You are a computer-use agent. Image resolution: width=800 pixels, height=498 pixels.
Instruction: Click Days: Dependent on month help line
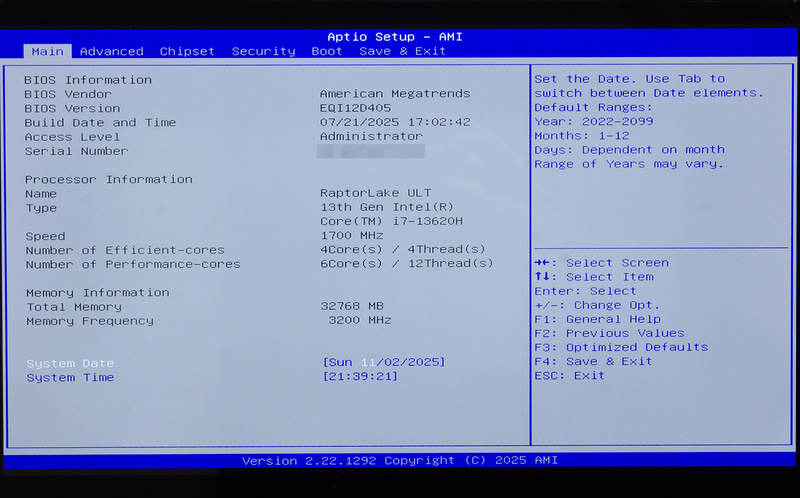[630, 150]
